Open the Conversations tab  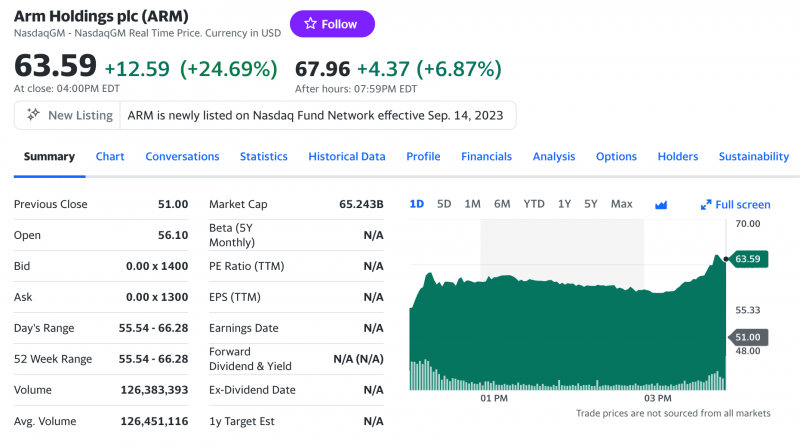coord(182,157)
